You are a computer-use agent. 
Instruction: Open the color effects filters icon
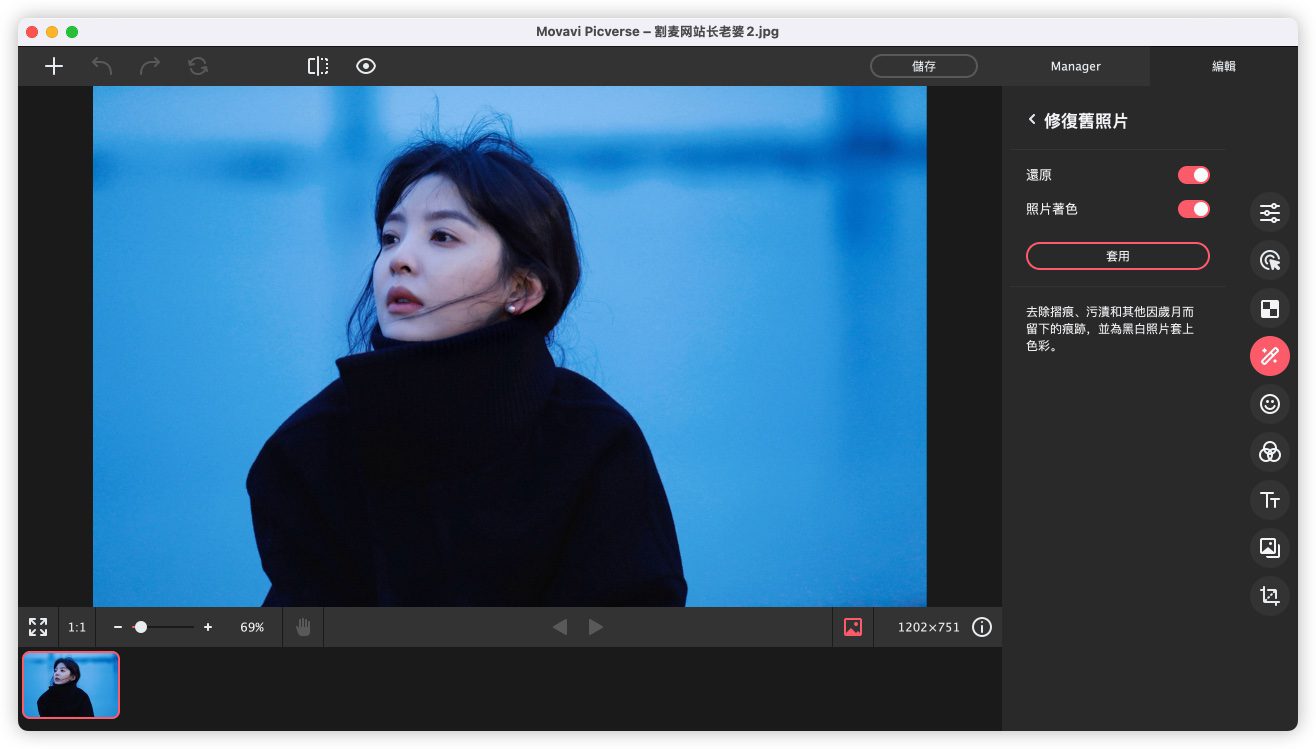coord(1269,452)
